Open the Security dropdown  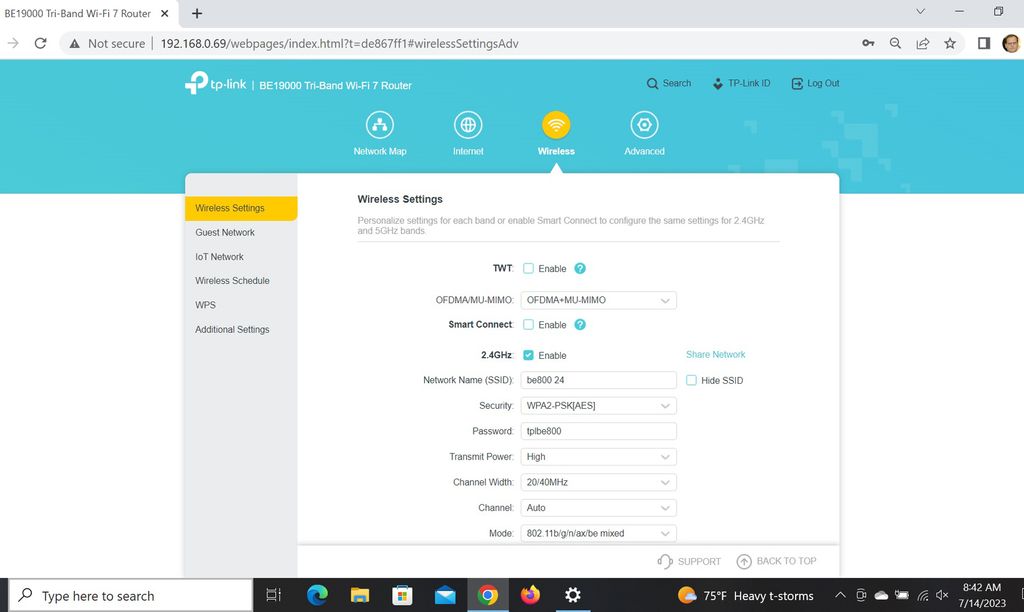[x=598, y=405]
